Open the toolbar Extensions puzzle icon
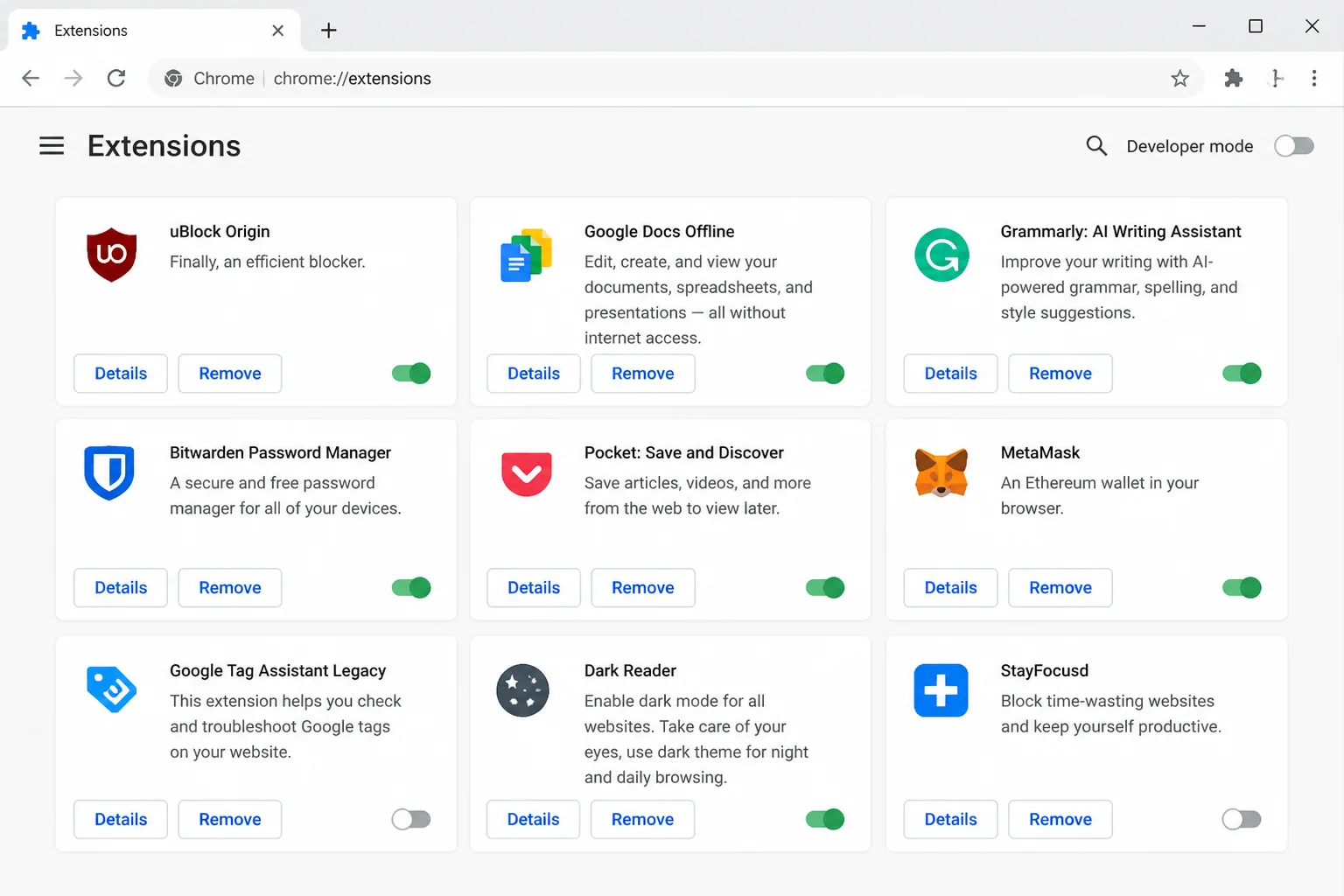The height and width of the screenshot is (896, 1344). 1234,79
